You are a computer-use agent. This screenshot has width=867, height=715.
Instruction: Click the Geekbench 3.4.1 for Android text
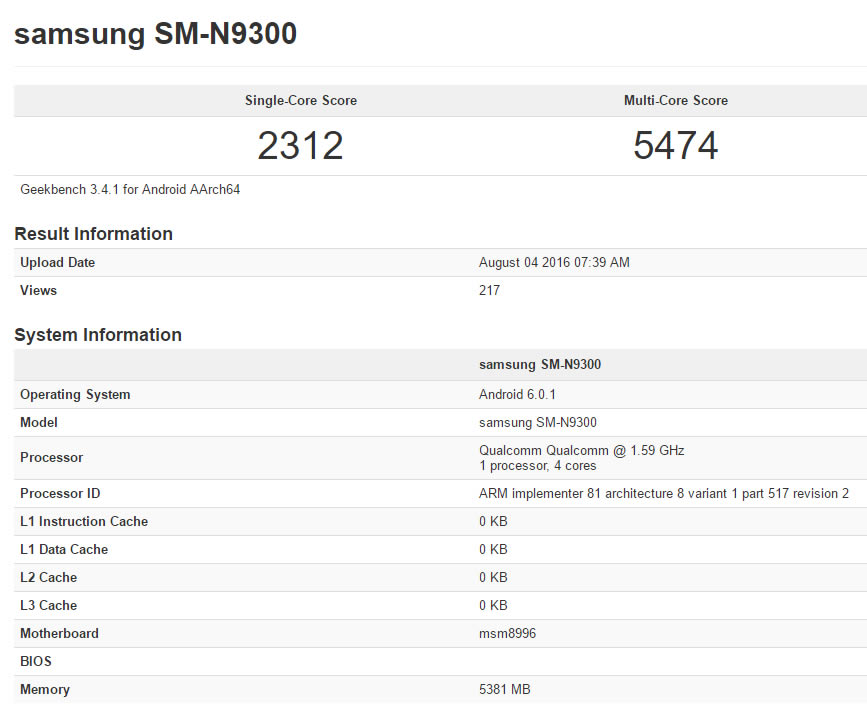(130, 189)
